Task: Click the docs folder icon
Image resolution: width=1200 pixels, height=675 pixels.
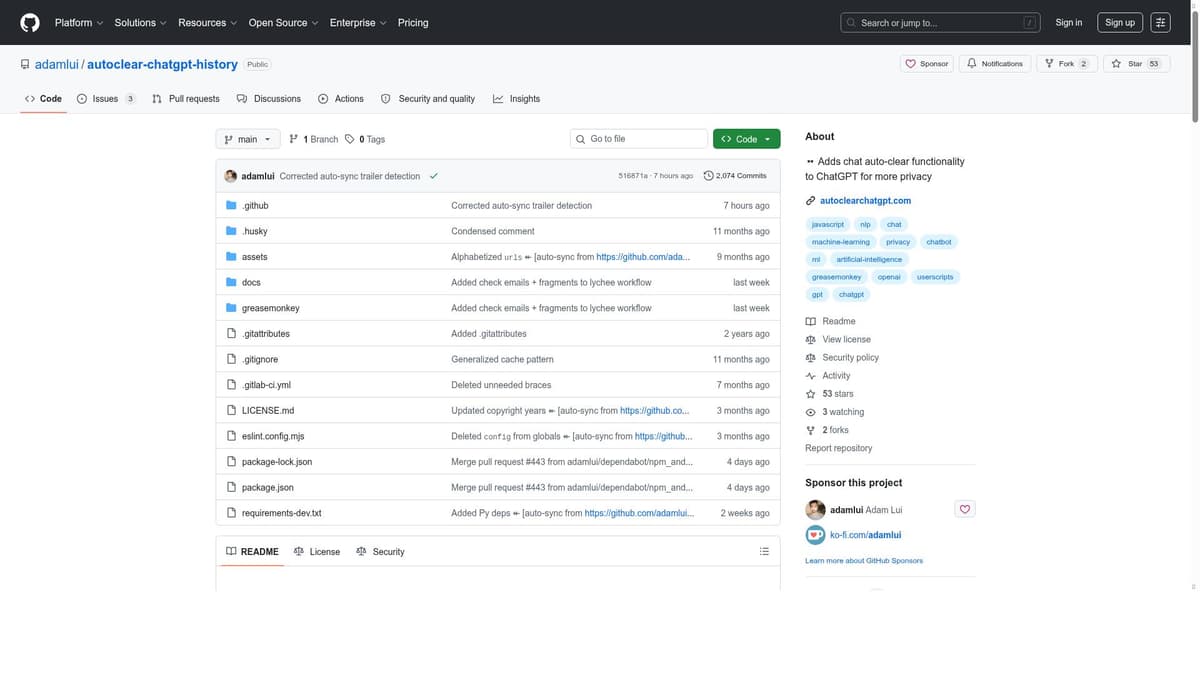Action: click(x=231, y=282)
